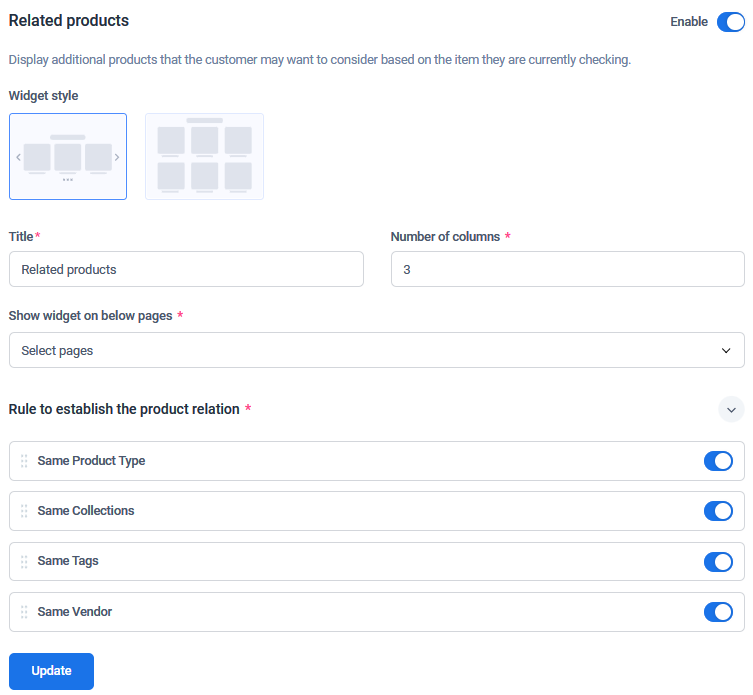Click the Title input field
This screenshot has width=753, height=695.
[186, 269]
